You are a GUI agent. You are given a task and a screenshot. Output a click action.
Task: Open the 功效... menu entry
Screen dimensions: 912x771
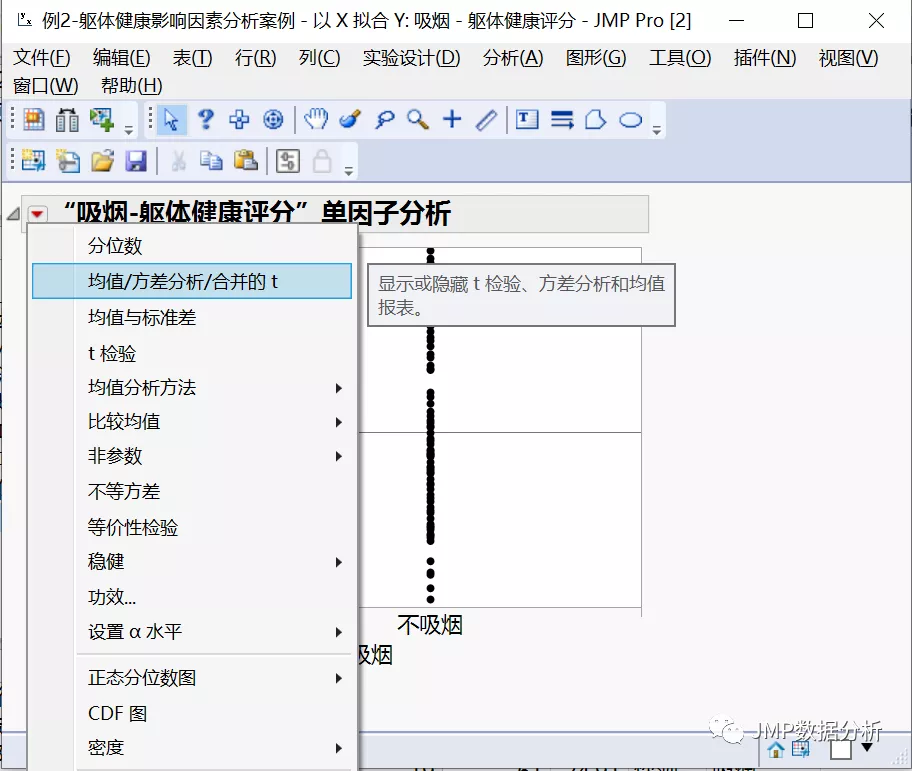(x=193, y=597)
